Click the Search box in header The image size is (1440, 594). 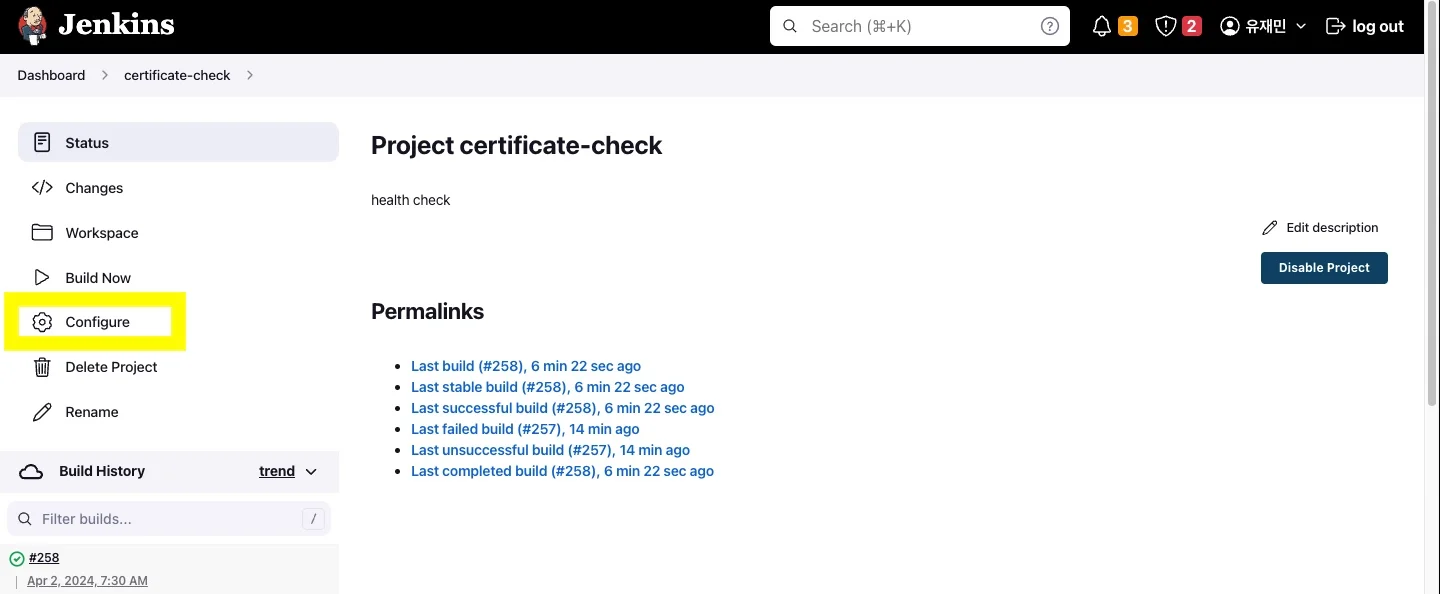point(918,27)
